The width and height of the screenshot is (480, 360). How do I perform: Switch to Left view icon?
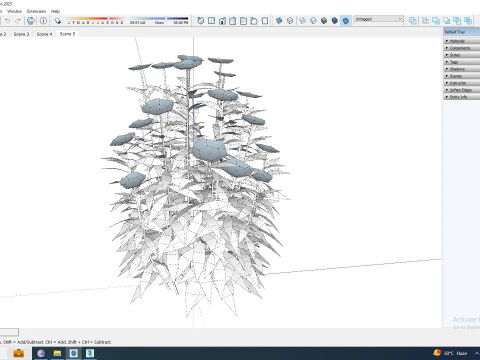[254, 21]
